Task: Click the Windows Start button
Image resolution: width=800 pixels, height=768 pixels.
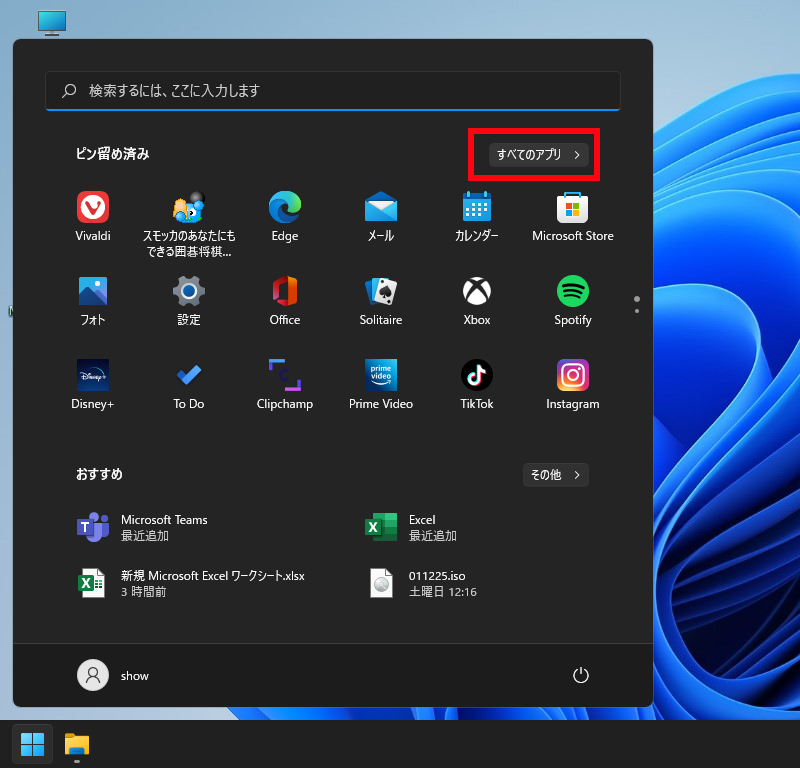Action: click(32, 744)
